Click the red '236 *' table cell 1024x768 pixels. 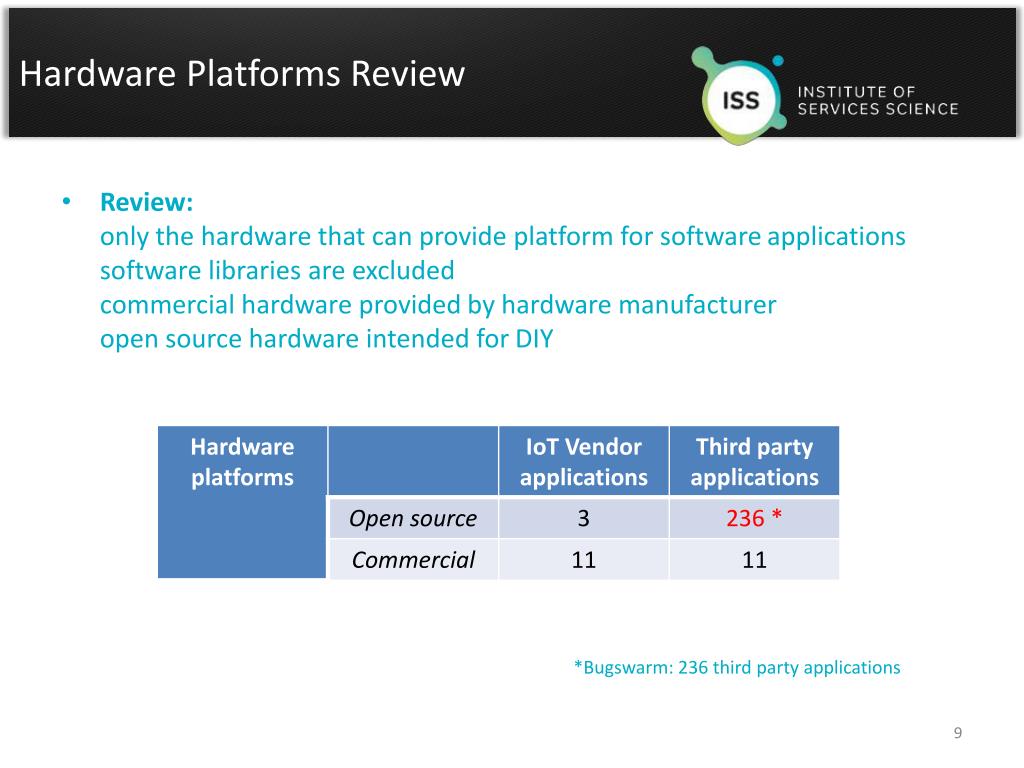[x=754, y=519]
